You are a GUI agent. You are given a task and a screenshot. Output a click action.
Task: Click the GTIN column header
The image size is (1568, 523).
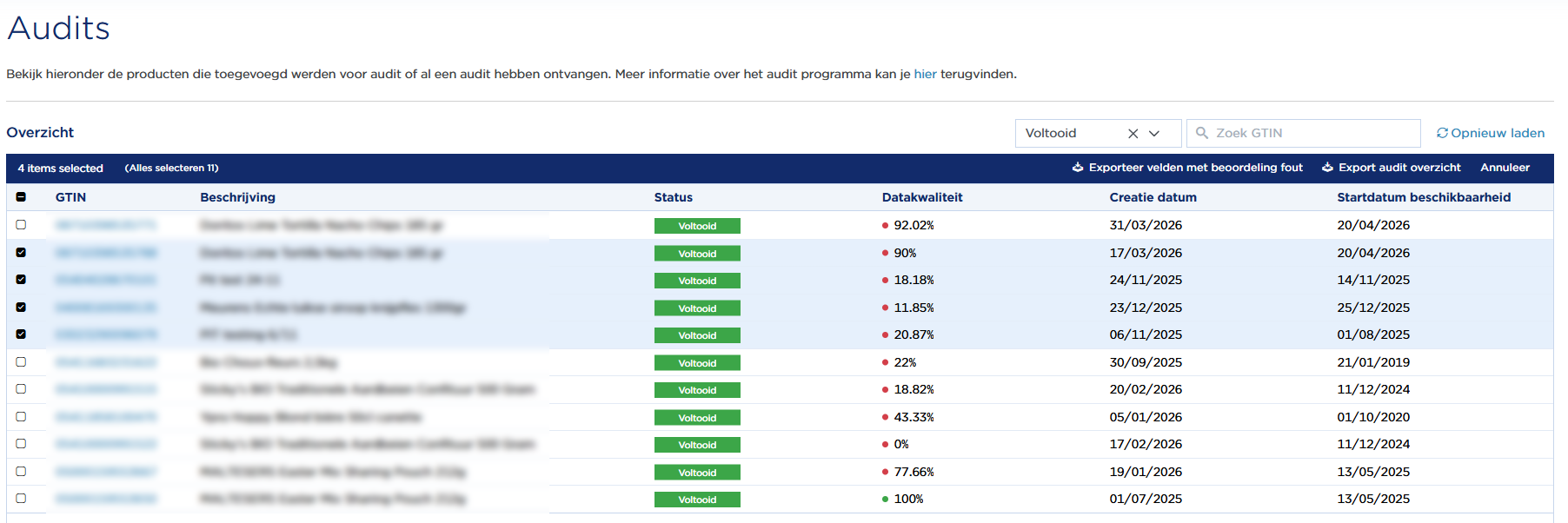[x=70, y=197]
